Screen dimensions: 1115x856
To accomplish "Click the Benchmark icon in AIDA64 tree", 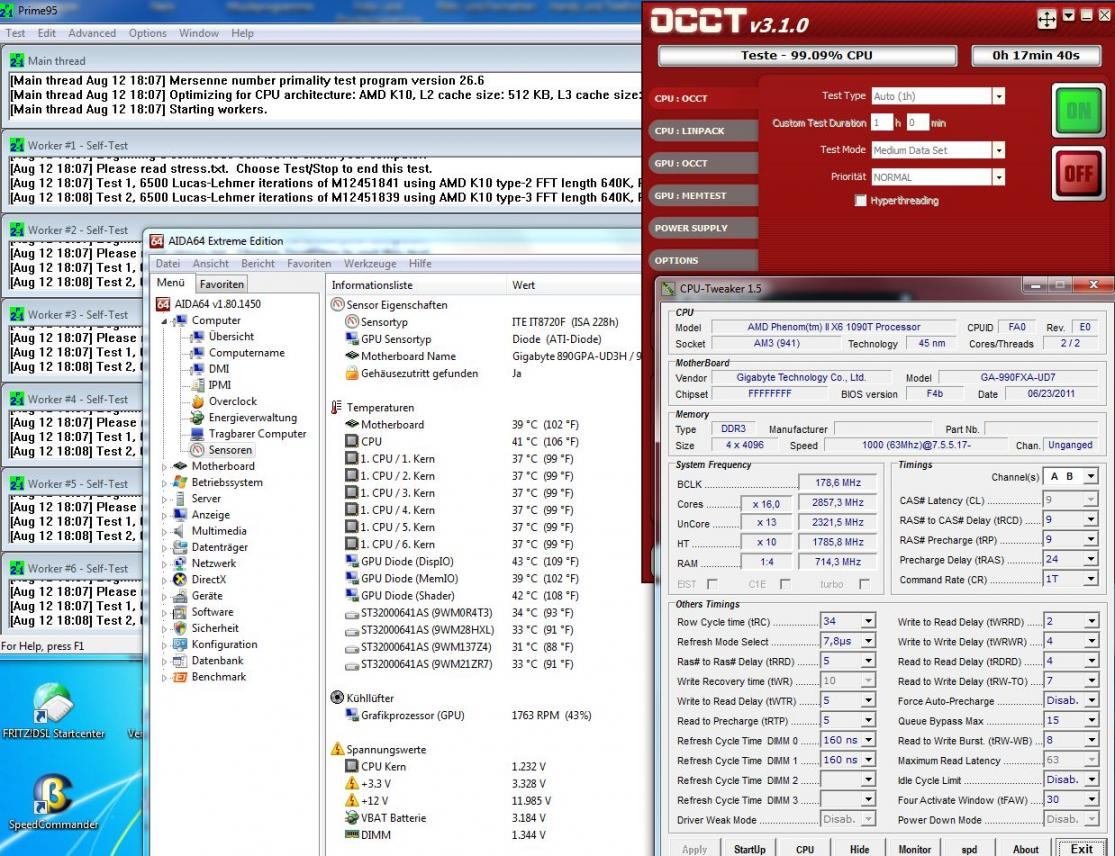I will click(180, 677).
